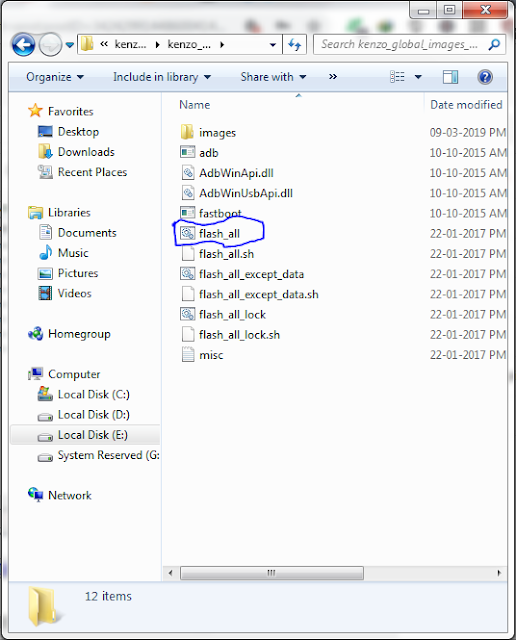Expand the hidden breadcrumb path chevron

point(104,44)
